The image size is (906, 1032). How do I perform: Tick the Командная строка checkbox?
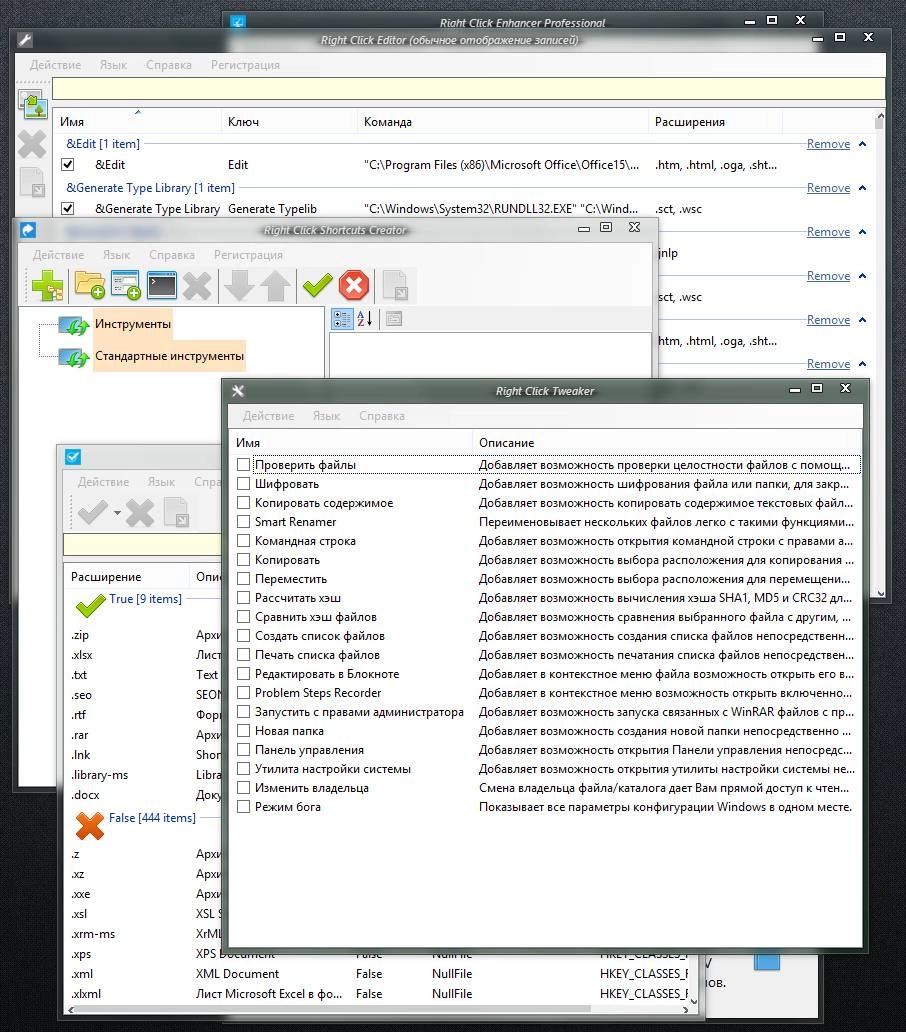pos(243,541)
